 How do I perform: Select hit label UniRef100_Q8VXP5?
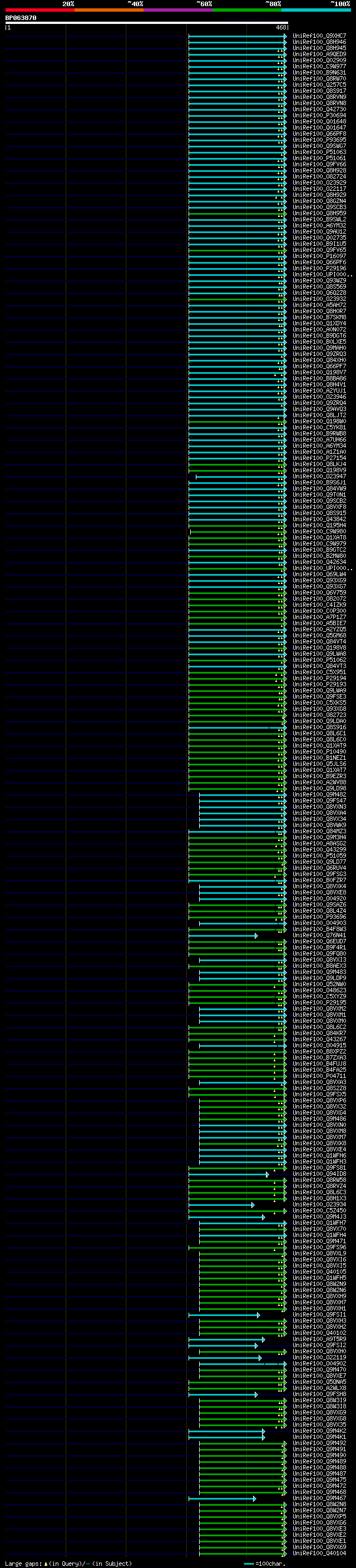319,1517
